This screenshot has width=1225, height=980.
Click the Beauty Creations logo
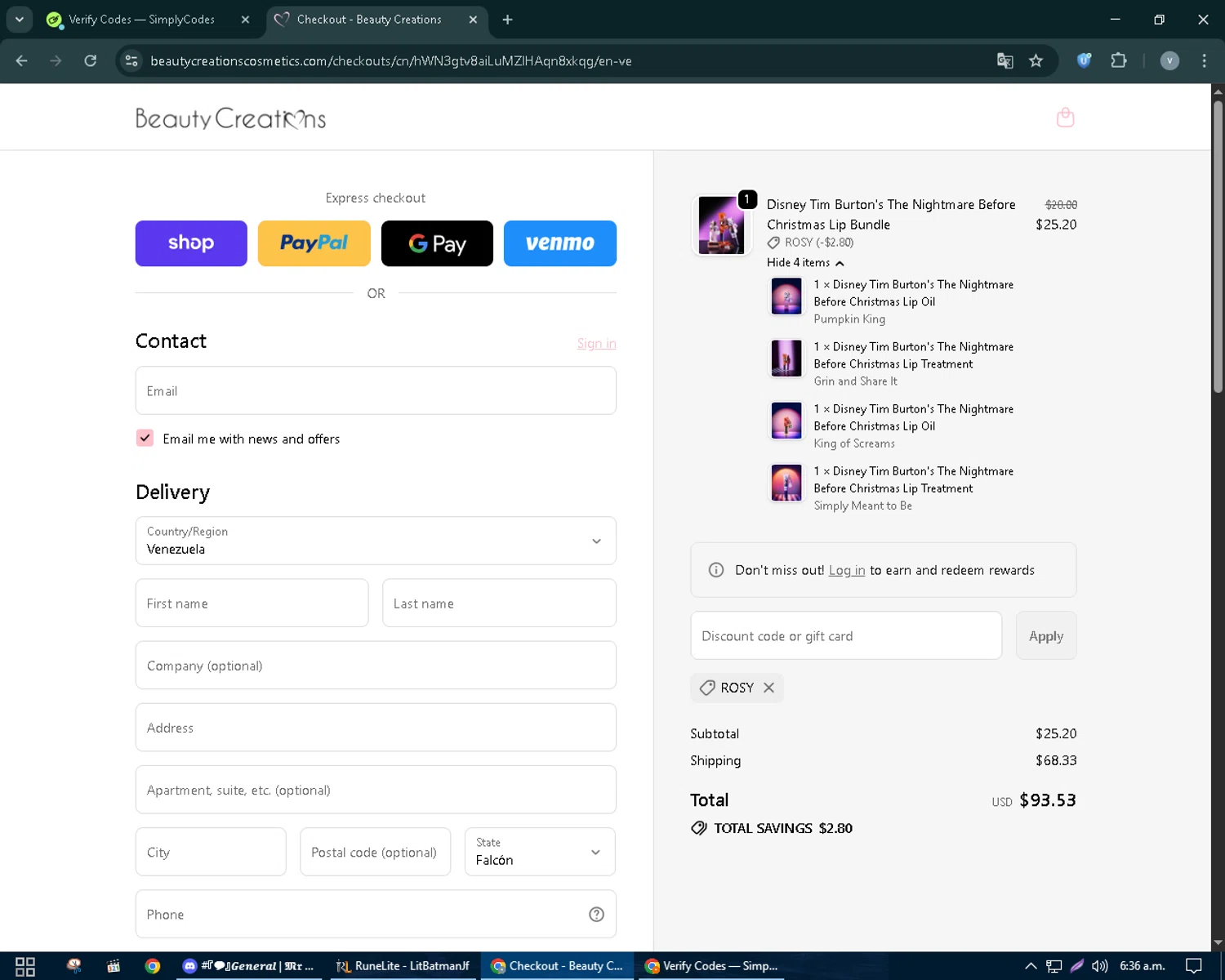pos(230,118)
